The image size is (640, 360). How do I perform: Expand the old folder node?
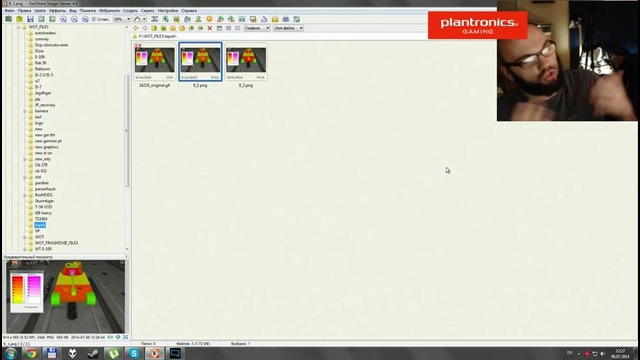pyautogui.click(x=25, y=177)
